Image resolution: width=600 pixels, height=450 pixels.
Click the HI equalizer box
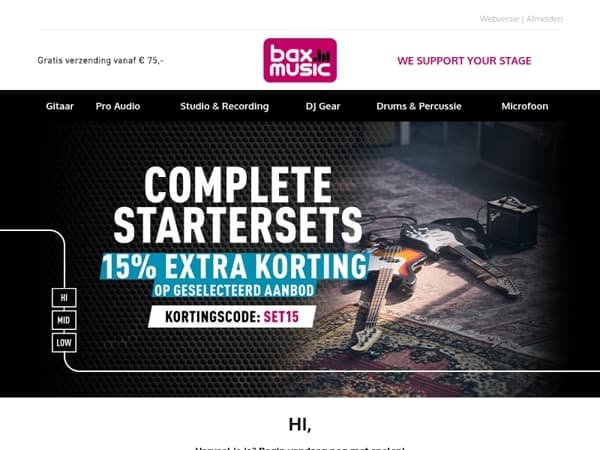[64, 297]
